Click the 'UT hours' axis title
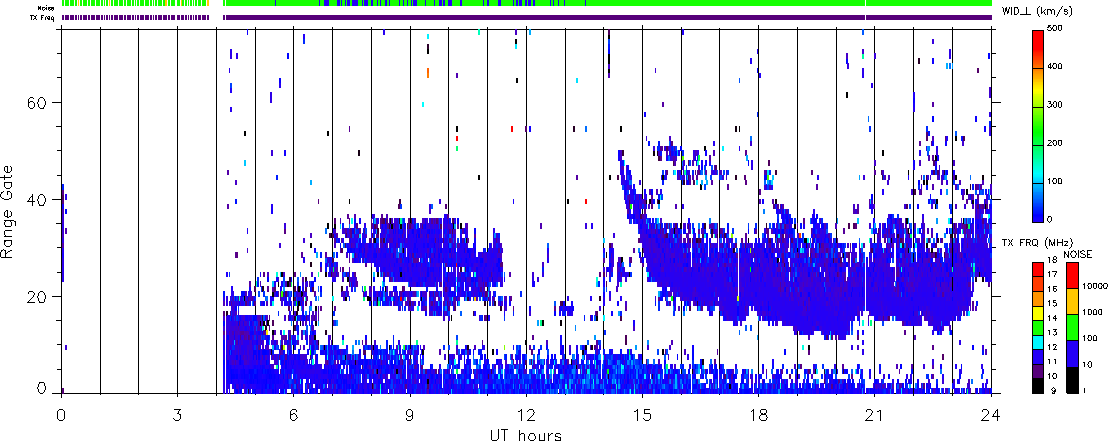Screen dimensions: 1108x441 click(526, 434)
